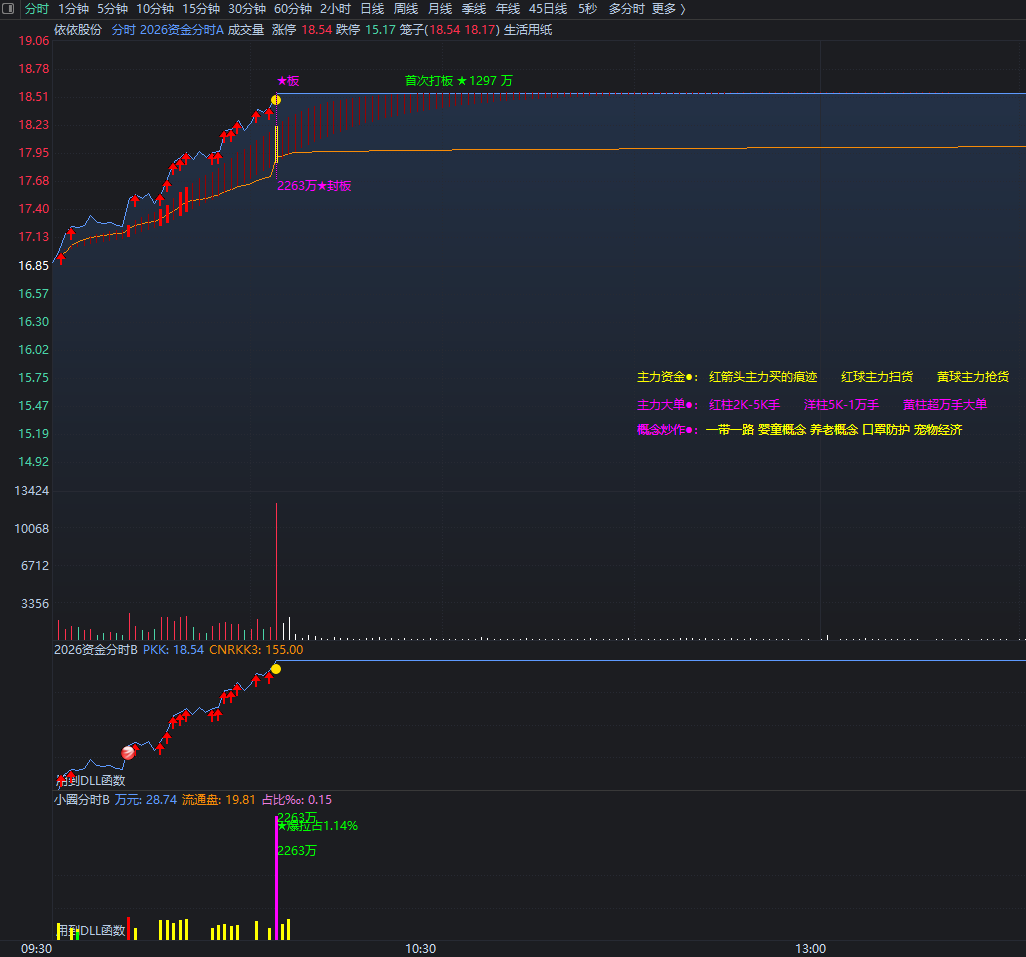
Task: Click the 成交量 indicator label
Action: [x=246, y=29]
